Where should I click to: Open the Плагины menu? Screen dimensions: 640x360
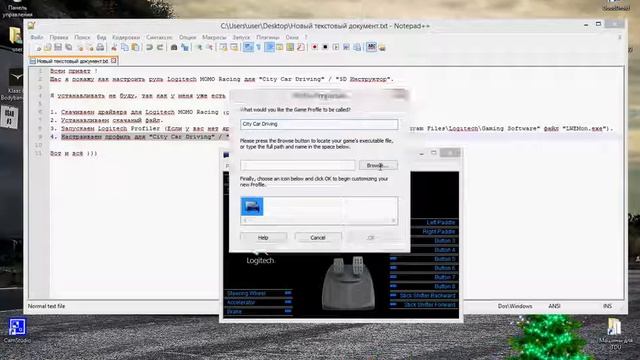(268, 37)
